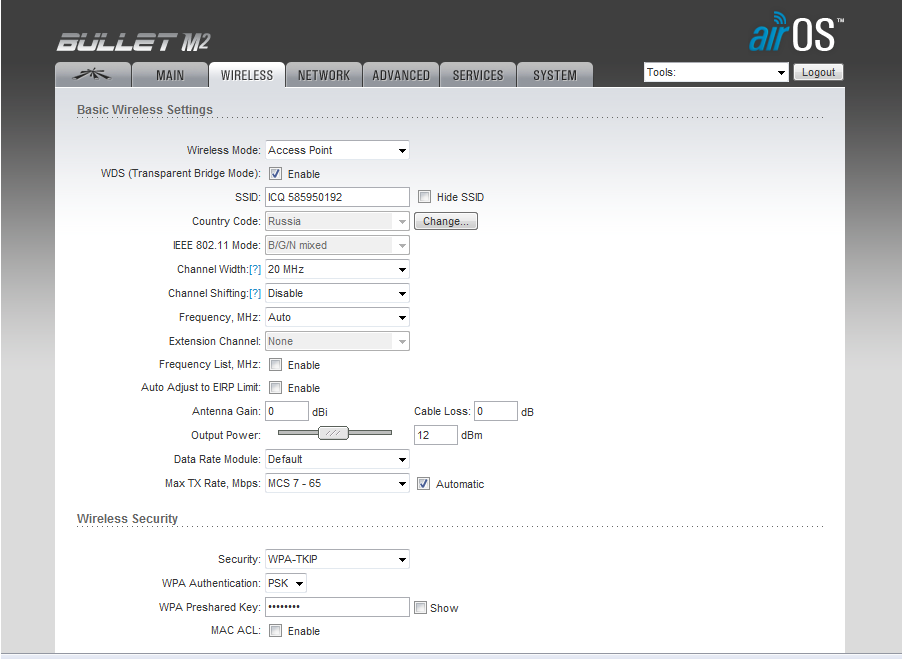Viewport: 902px width, 660px height.
Task: Enable the Frequency List checkbox
Action: (x=276, y=365)
